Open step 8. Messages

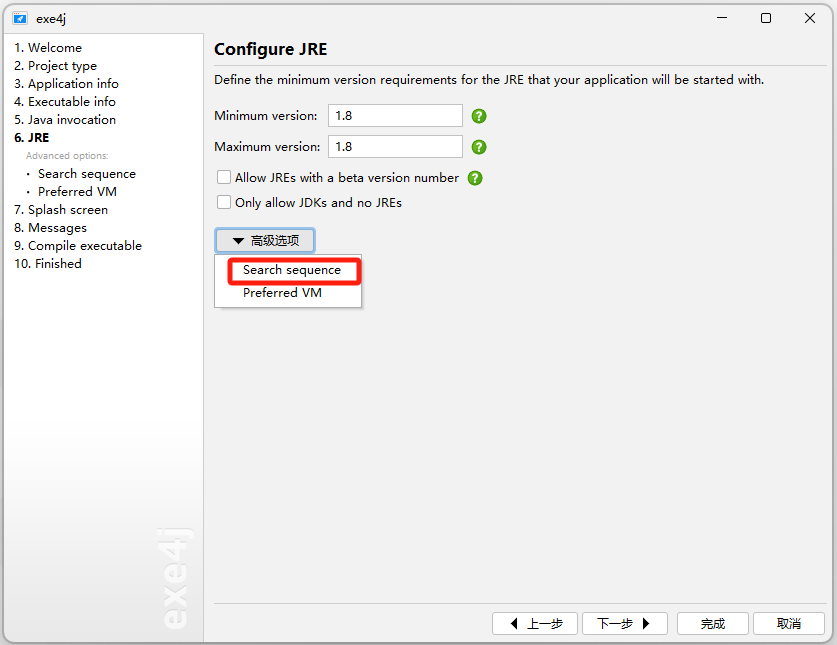(x=50, y=228)
